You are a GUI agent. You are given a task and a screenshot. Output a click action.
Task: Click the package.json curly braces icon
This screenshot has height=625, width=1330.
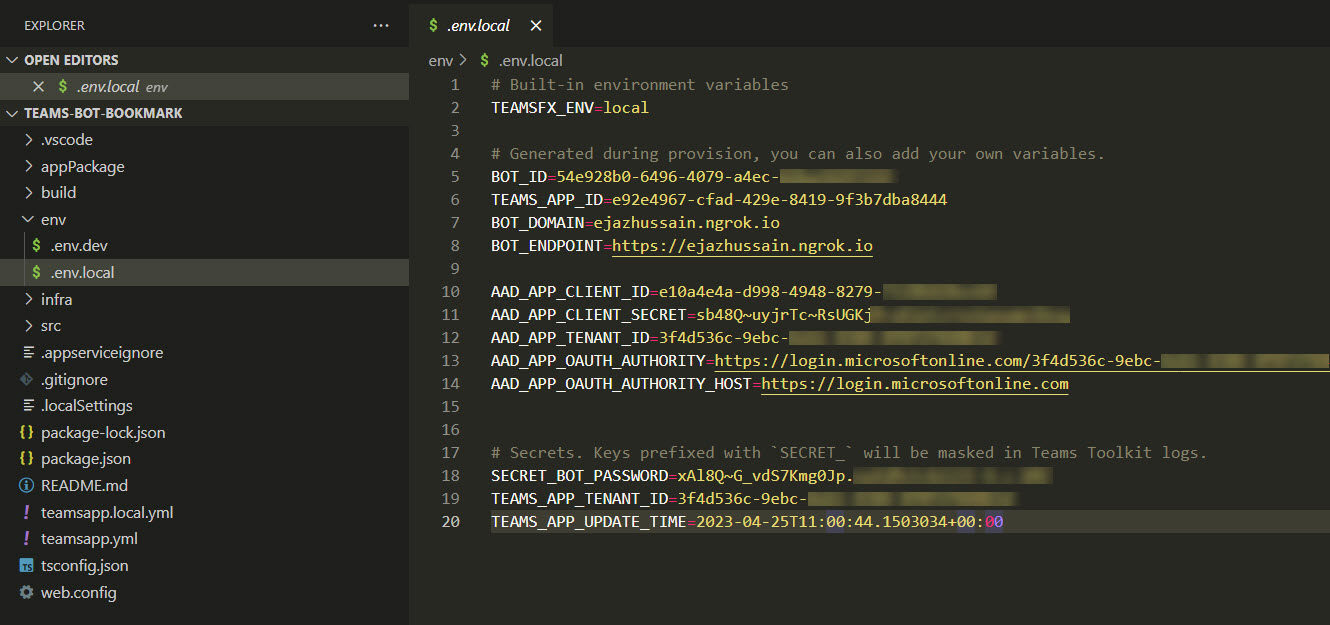pos(27,459)
